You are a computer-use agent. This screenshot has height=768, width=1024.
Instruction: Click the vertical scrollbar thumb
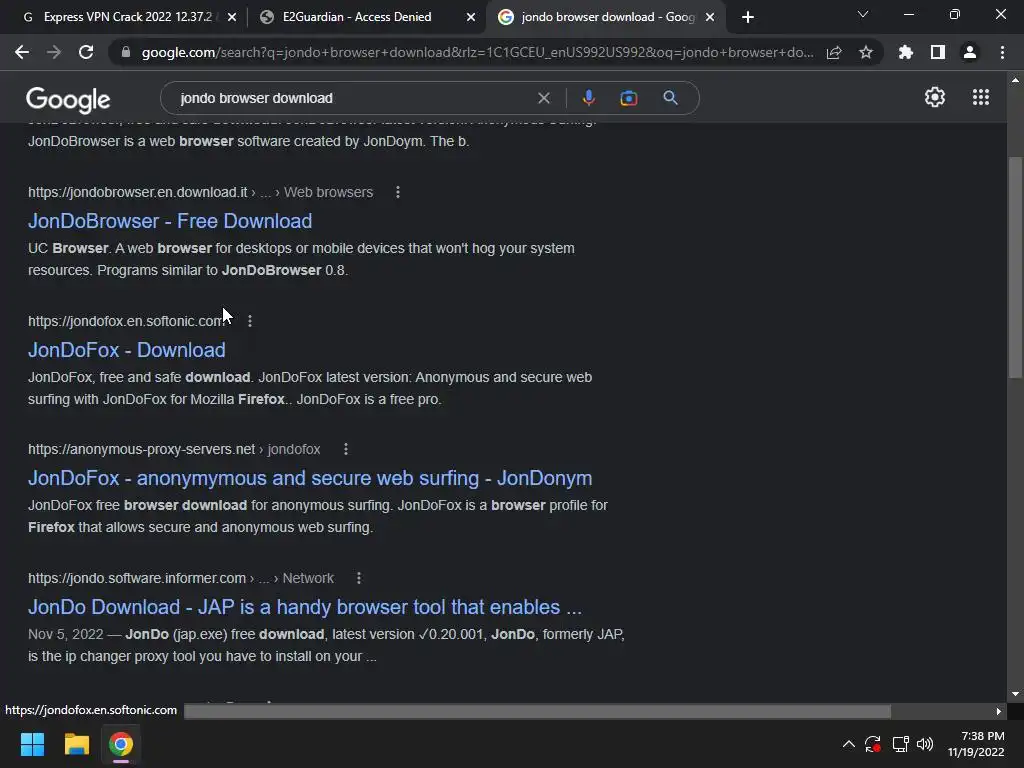pyautogui.click(x=1015, y=267)
